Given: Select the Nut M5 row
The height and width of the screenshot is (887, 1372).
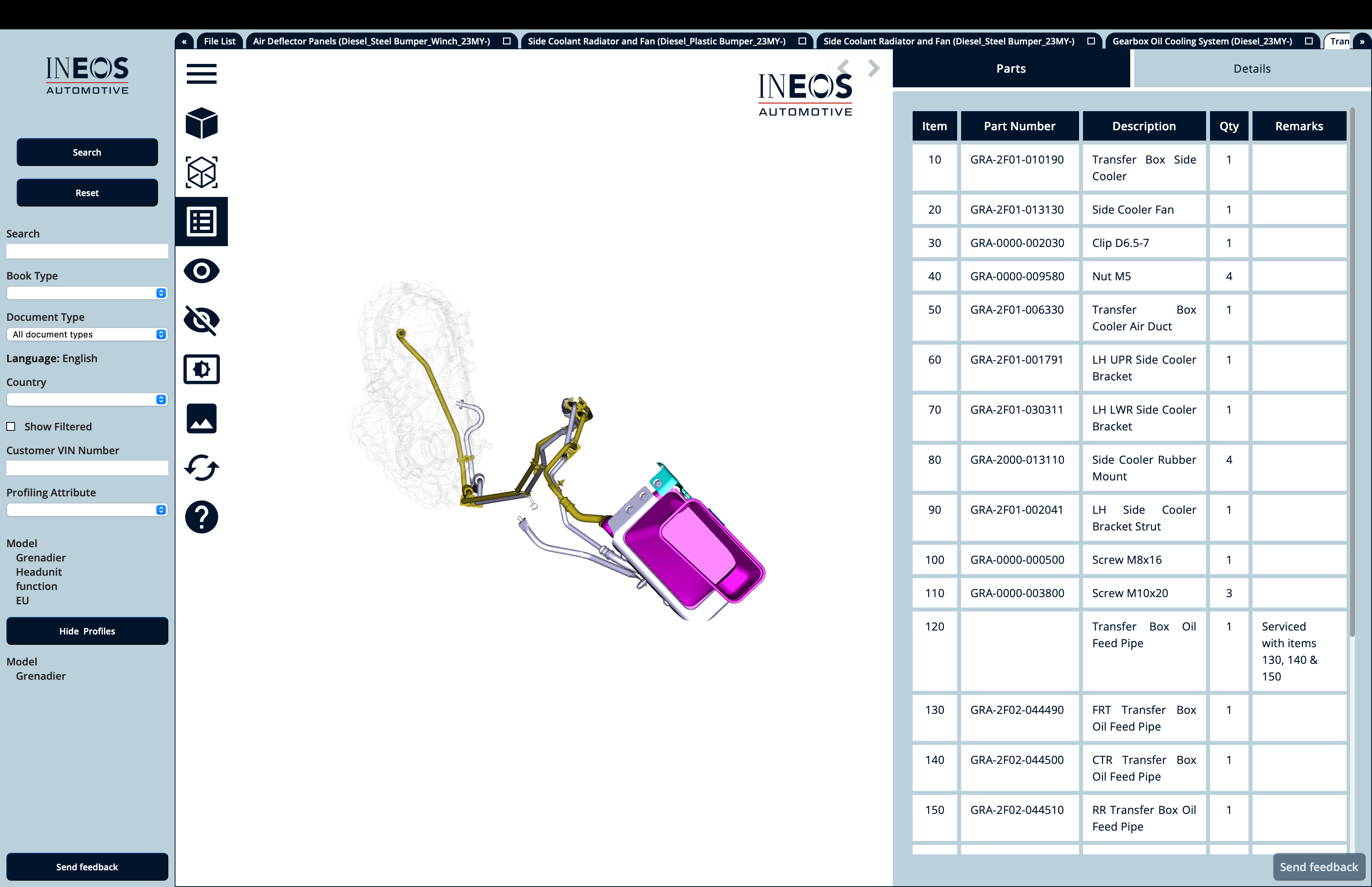Looking at the screenshot, I should [x=1129, y=276].
